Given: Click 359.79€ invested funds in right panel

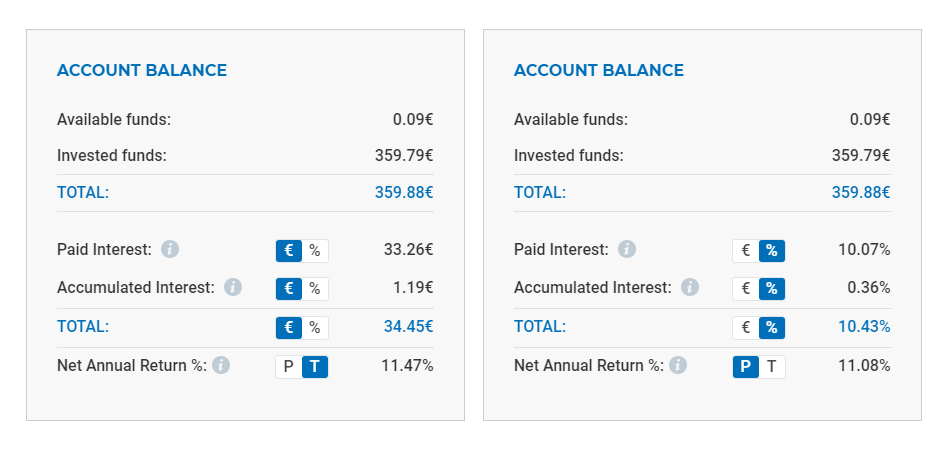Looking at the screenshot, I should [x=861, y=156].
